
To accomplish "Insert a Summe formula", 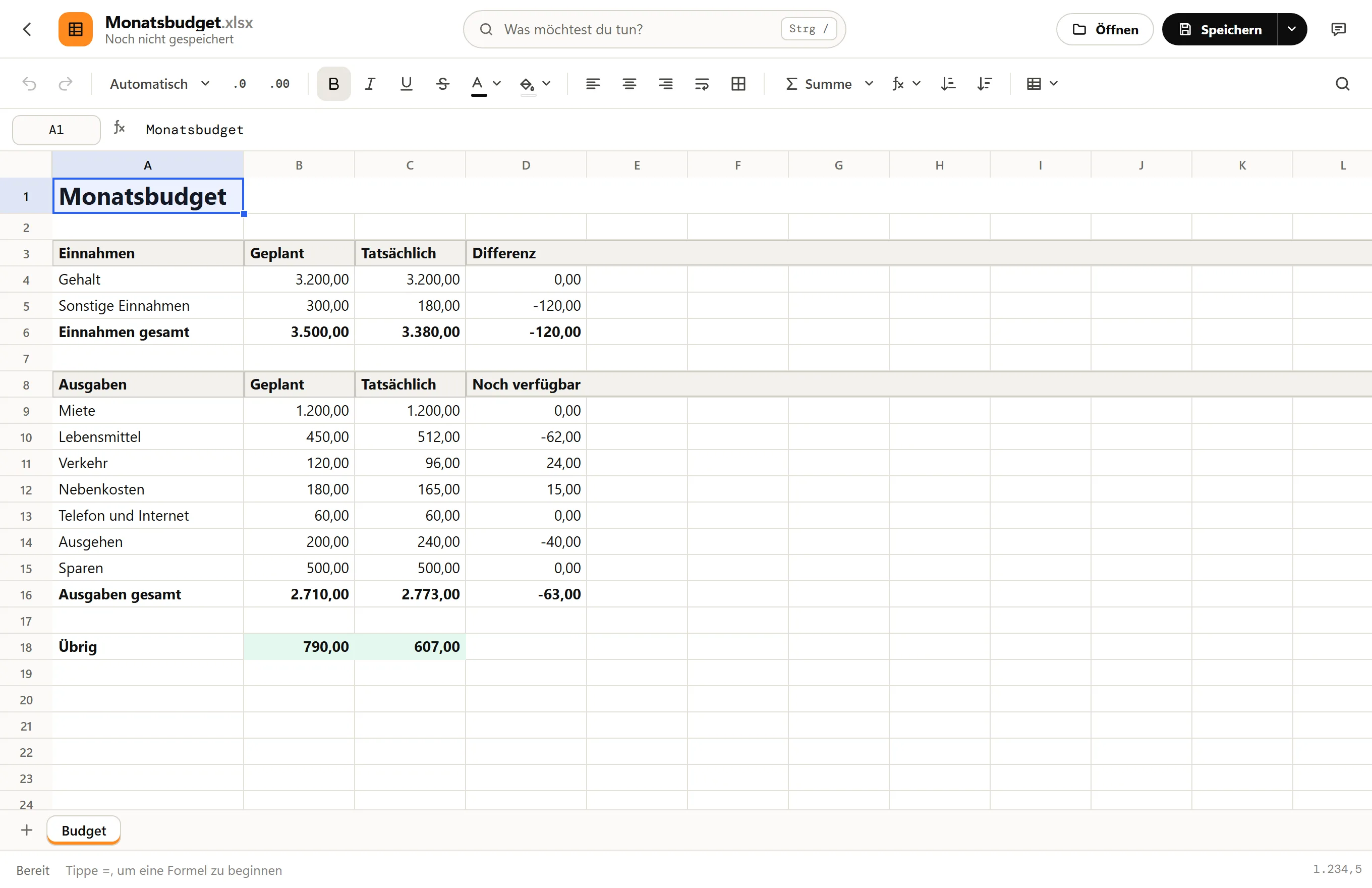I will click(x=819, y=84).
